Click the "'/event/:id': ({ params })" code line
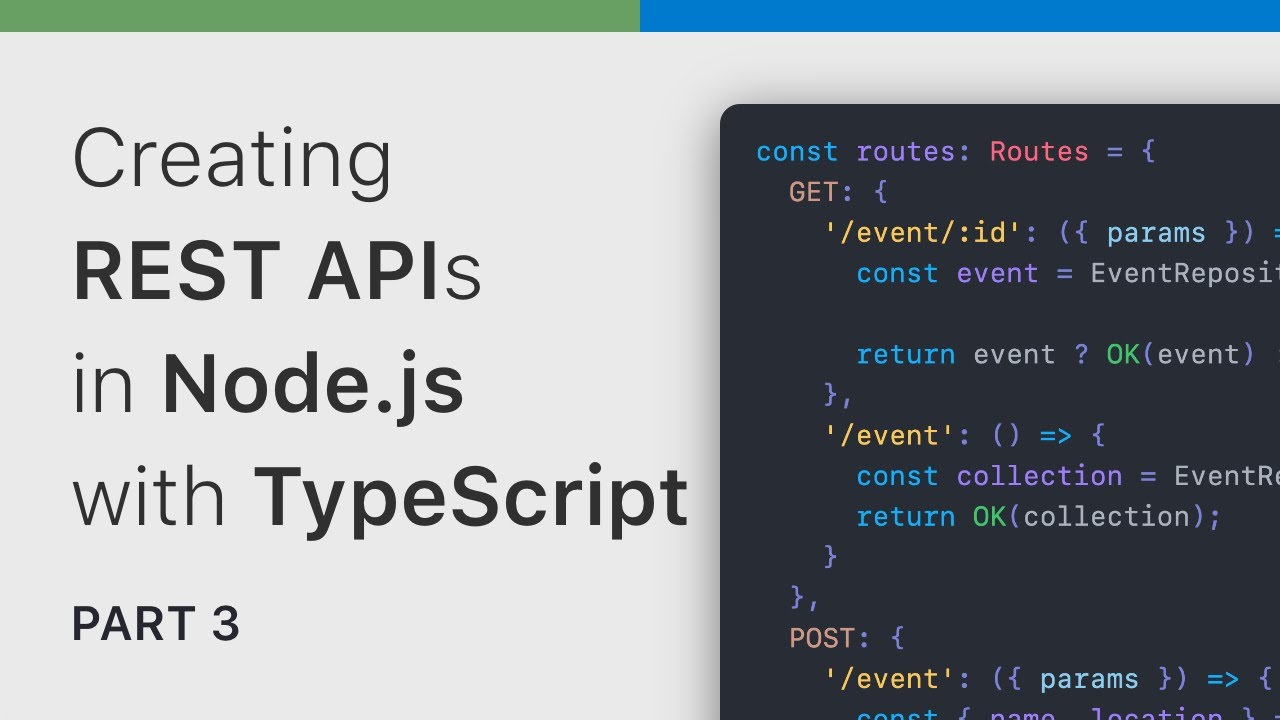This screenshot has width=1280, height=720. (1051, 233)
